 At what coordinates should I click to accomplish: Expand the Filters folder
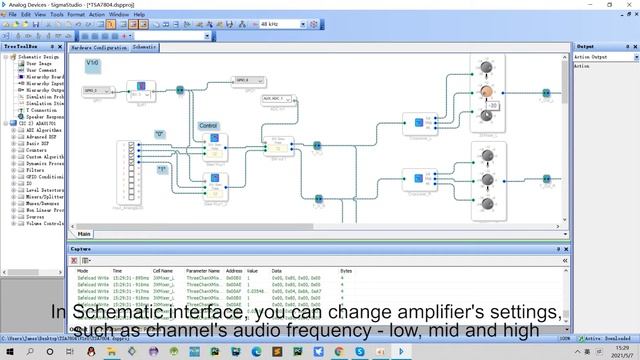pos(13,170)
